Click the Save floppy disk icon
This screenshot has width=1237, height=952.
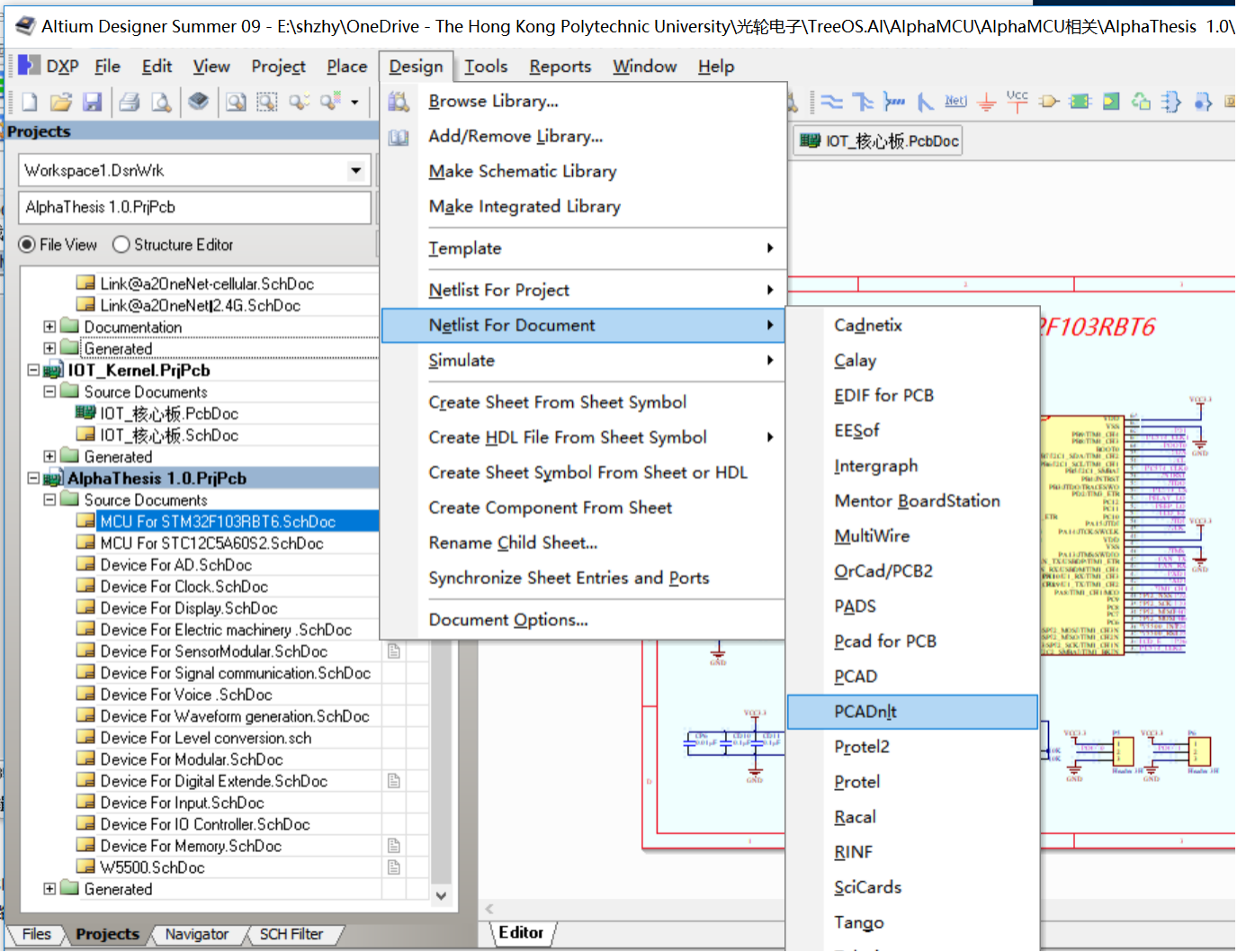[92, 103]
